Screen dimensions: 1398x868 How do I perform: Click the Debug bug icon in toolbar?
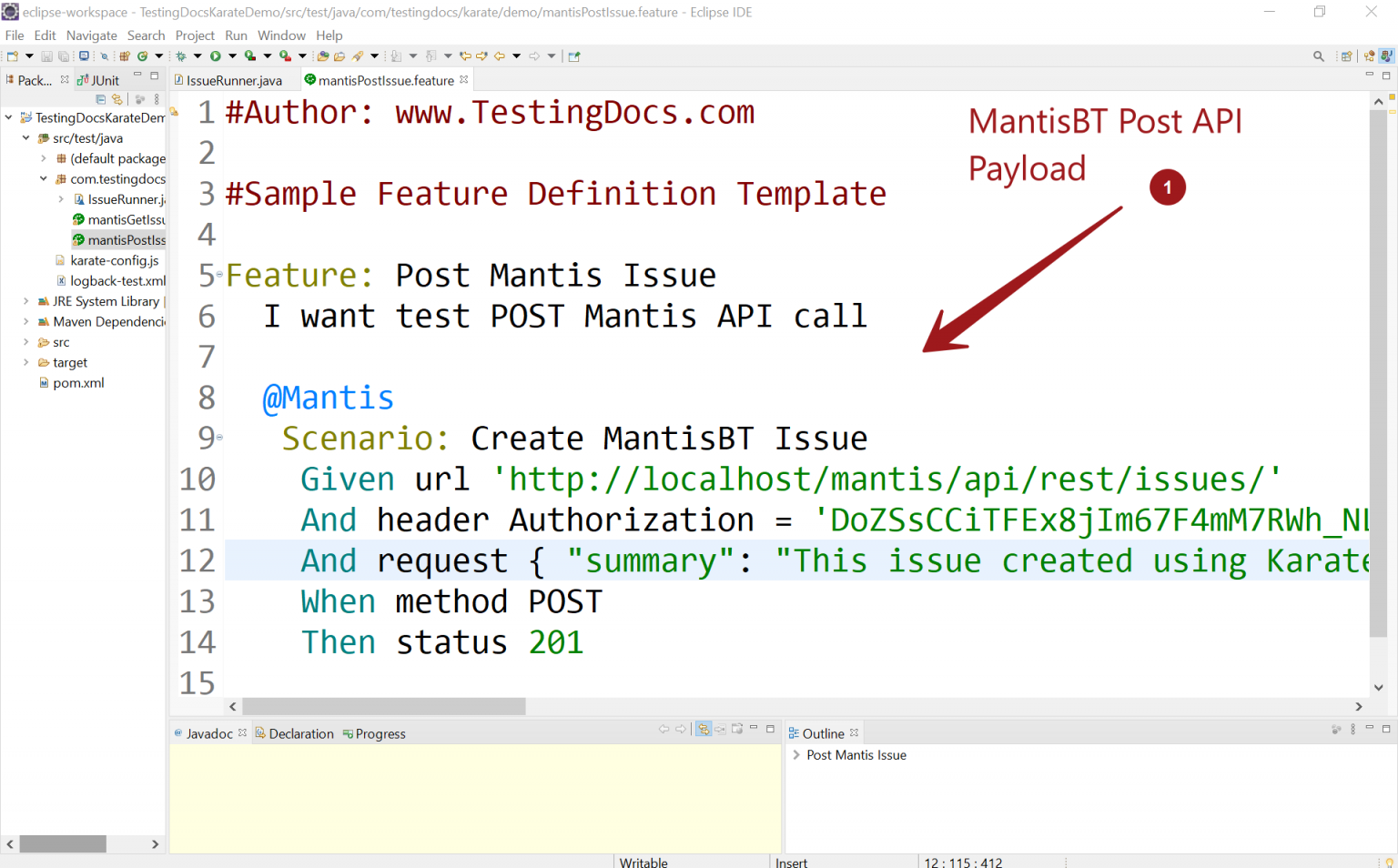tap(181, 56)
